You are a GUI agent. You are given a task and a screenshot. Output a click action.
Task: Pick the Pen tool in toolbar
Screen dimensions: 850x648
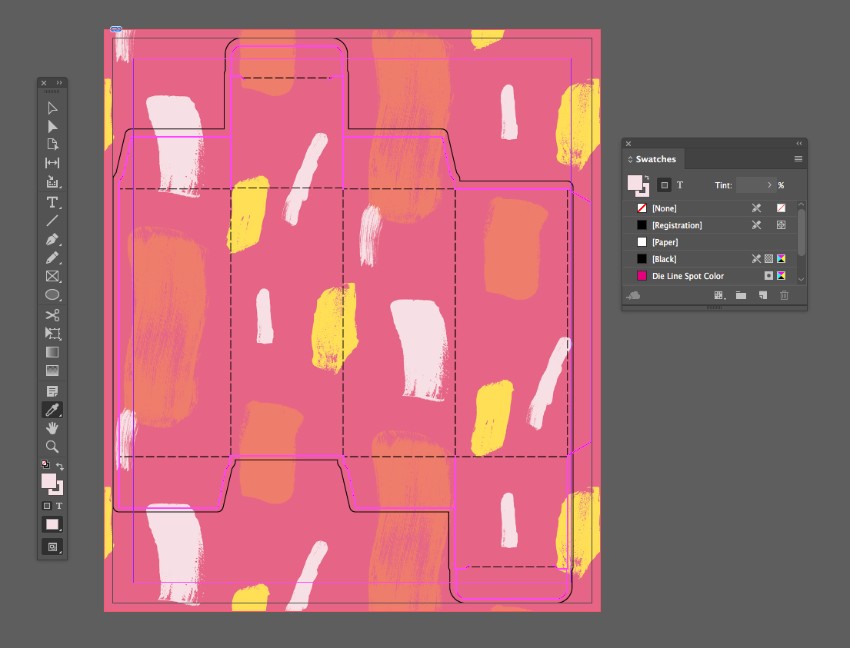point(52,240)
